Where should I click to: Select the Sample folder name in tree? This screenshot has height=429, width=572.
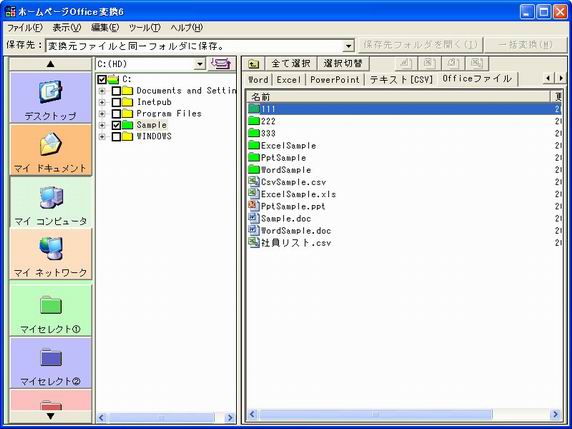coord(151,125)
